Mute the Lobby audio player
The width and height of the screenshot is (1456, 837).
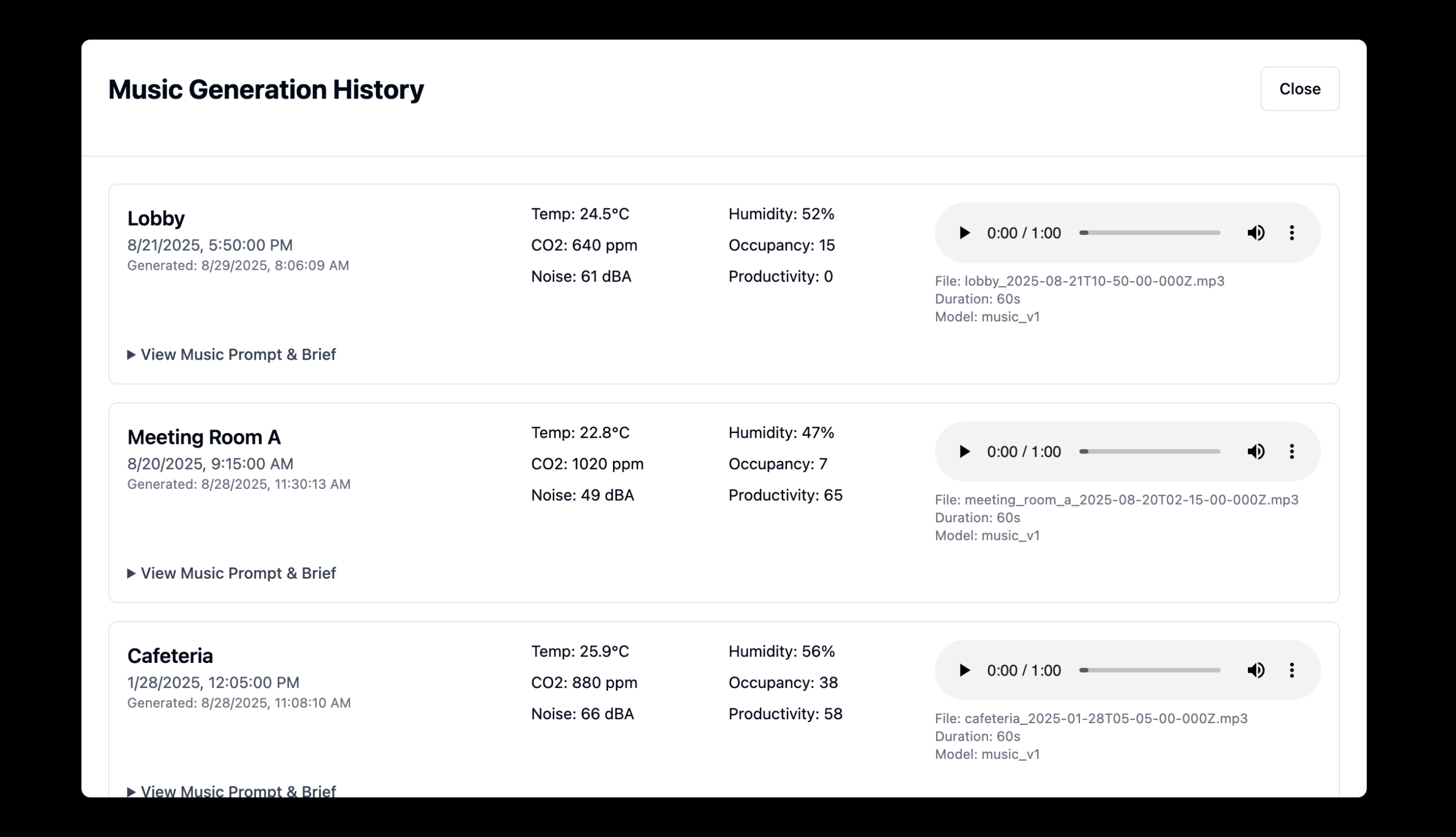tap(1256, 233)
